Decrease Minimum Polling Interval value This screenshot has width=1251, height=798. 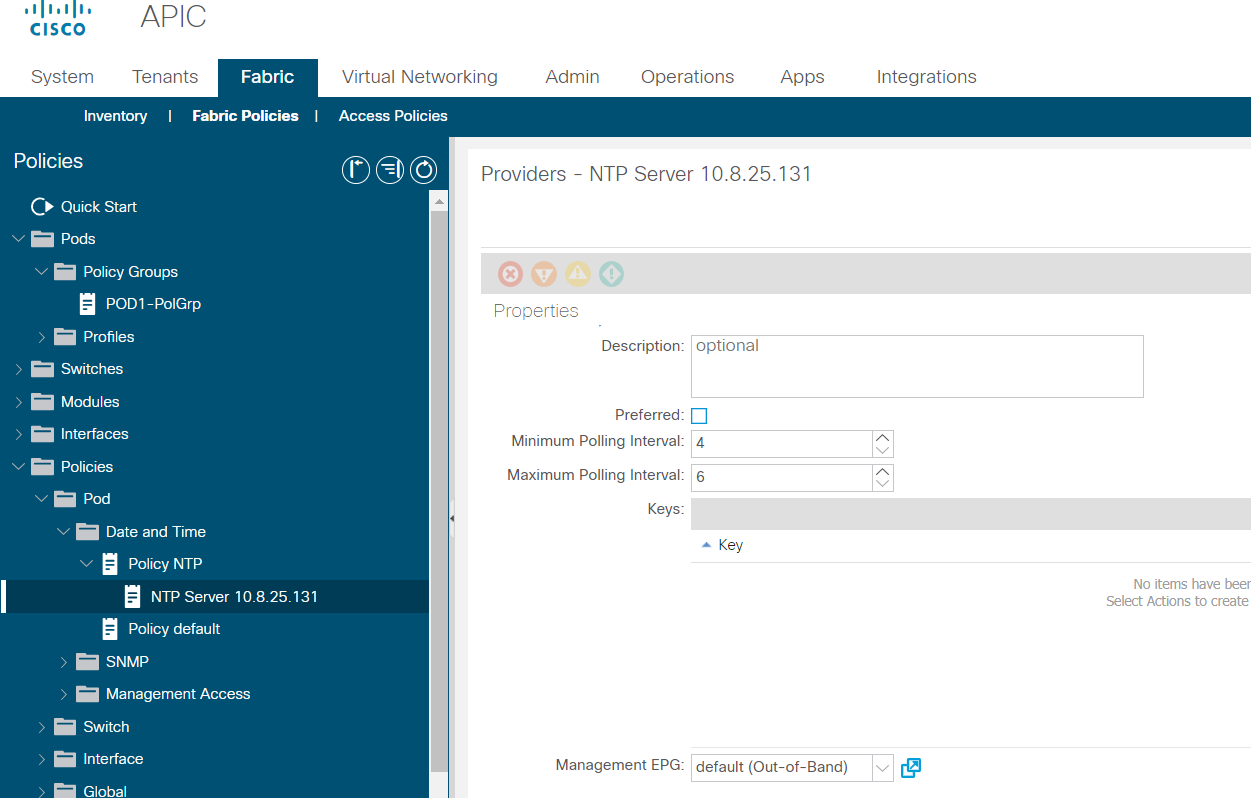[882, 450]
